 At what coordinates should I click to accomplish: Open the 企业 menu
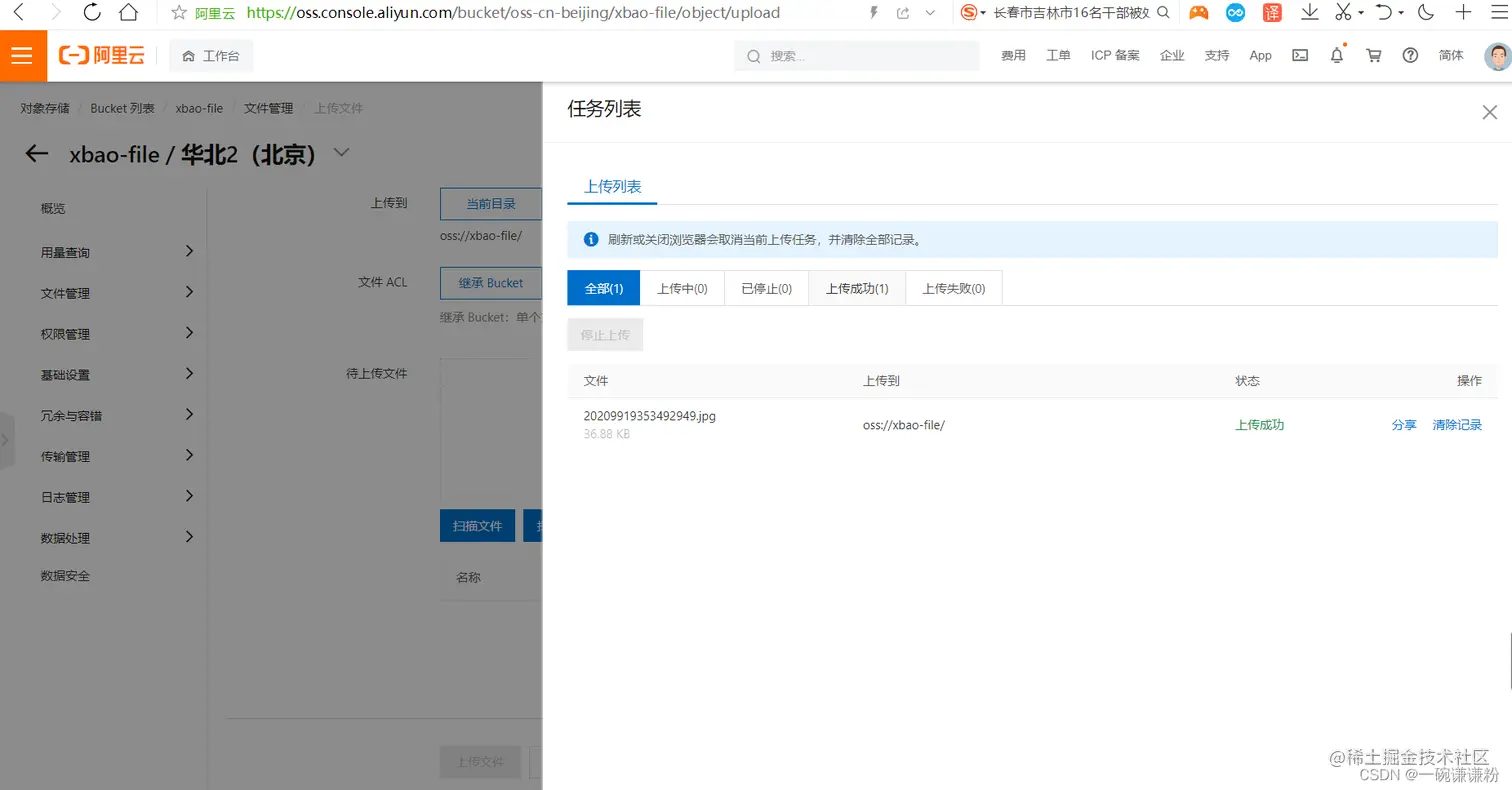pos(1172,56)
